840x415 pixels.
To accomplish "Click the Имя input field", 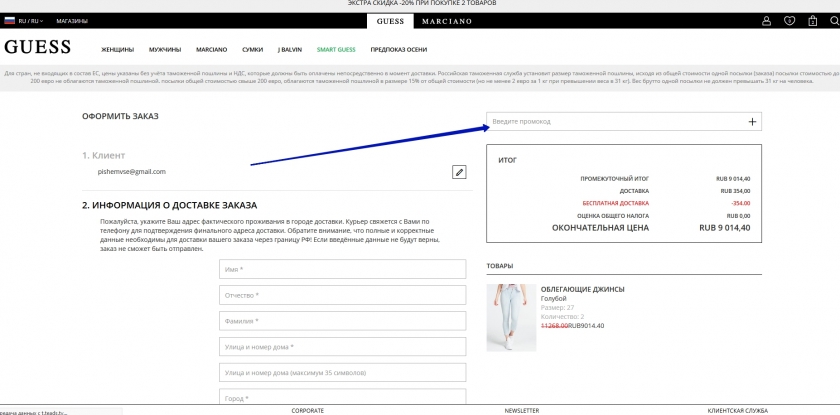I will point(342,269).
